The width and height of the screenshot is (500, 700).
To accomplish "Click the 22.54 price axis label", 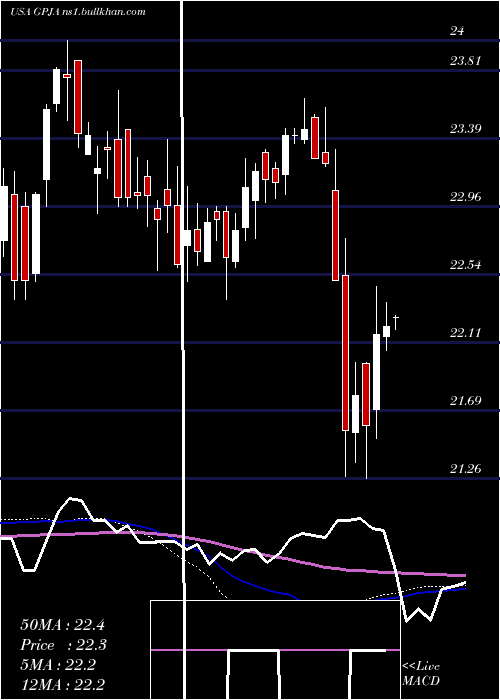I will [466, 265].
